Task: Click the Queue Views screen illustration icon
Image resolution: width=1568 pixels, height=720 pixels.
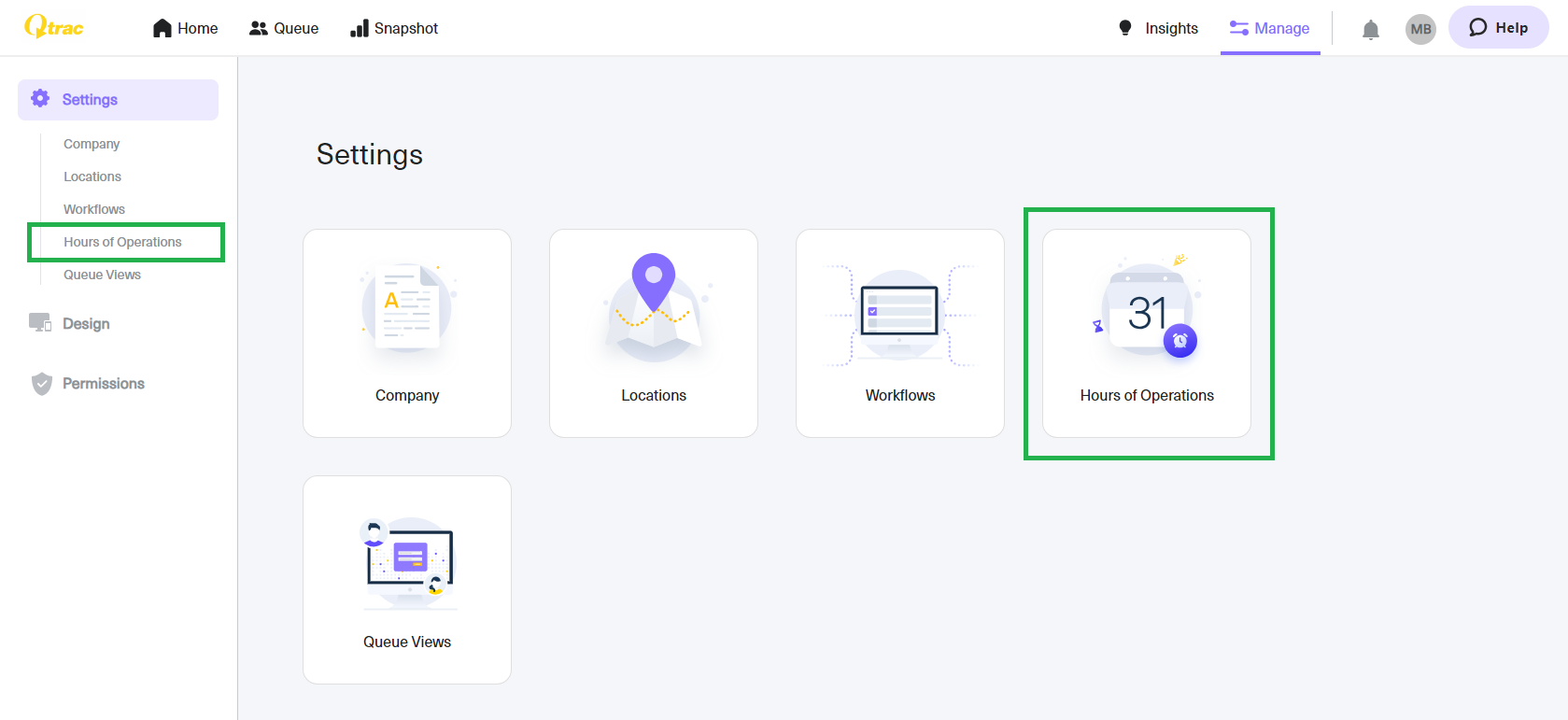Action: [x=408, y=558]
